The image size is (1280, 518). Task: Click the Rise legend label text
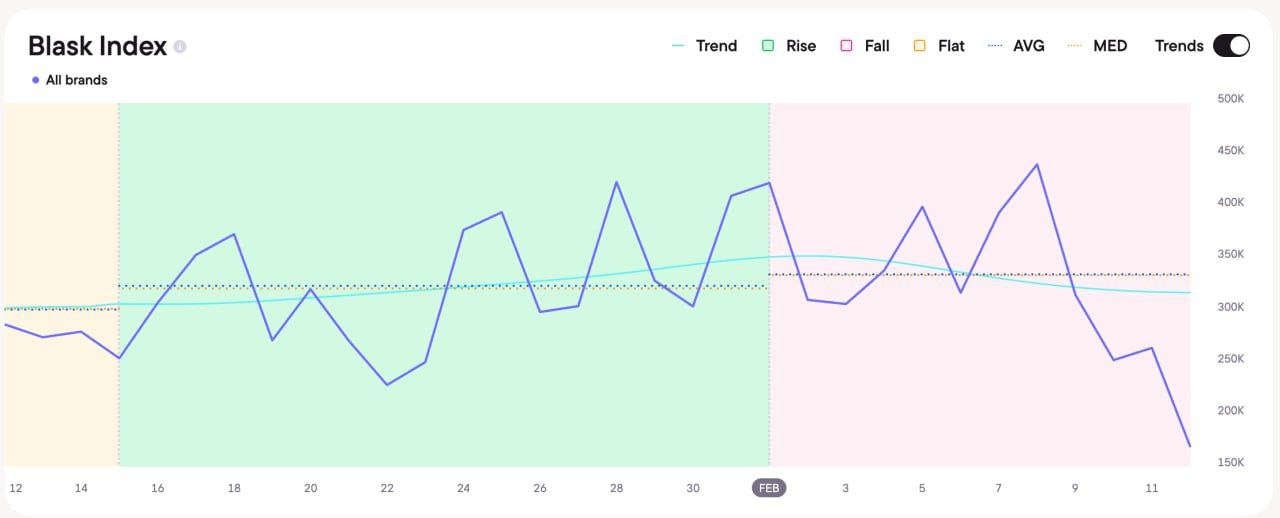tap(801, 46)
